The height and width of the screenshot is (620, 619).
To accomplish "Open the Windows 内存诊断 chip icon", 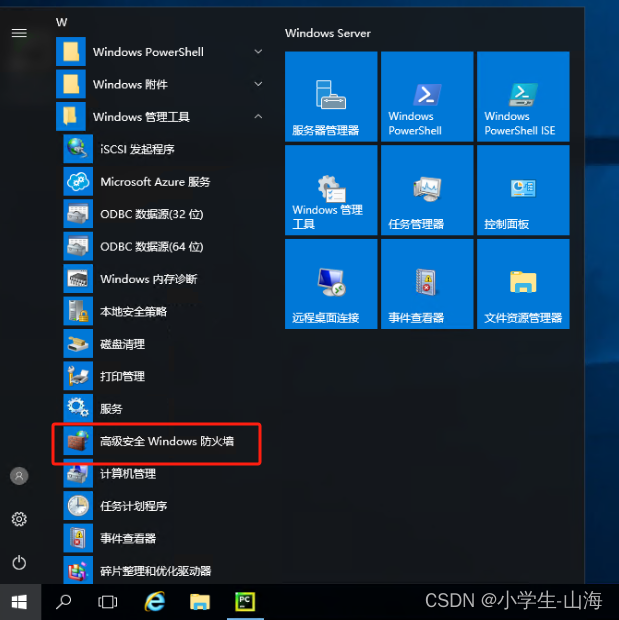I will (78, 279).
